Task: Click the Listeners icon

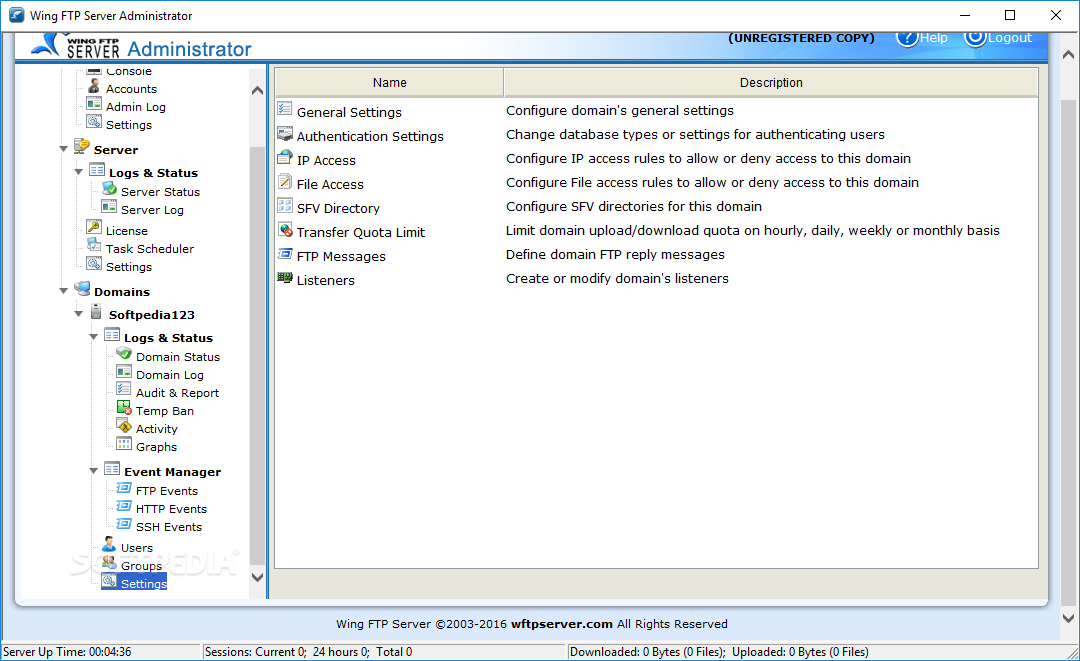Action: coord(285,277)
